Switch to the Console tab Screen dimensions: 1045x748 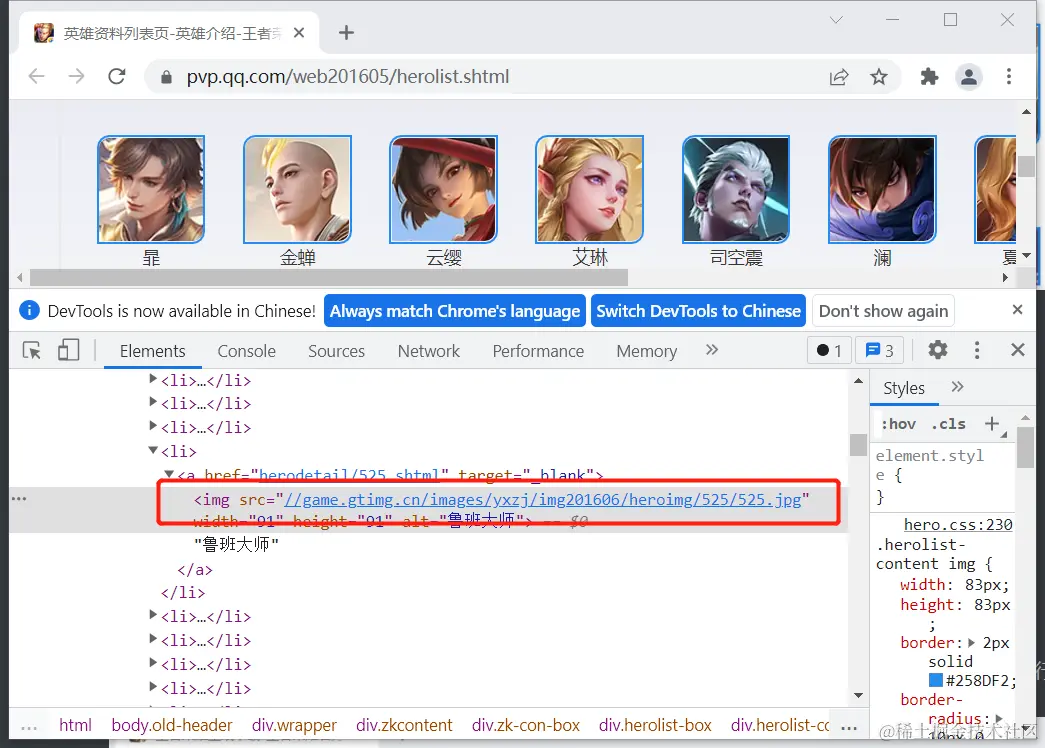click(247, 351)
